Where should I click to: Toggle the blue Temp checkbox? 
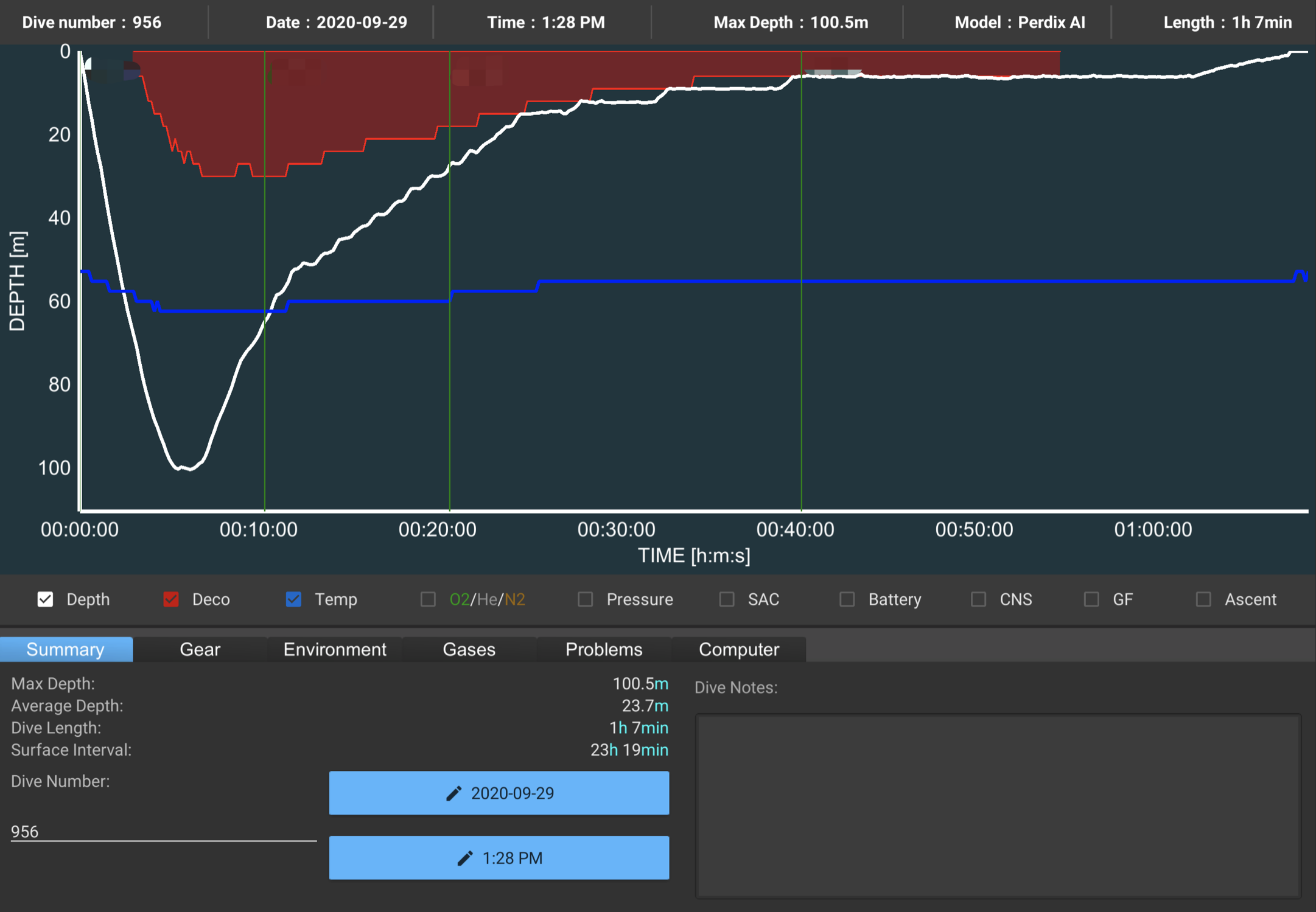(293, 599)
